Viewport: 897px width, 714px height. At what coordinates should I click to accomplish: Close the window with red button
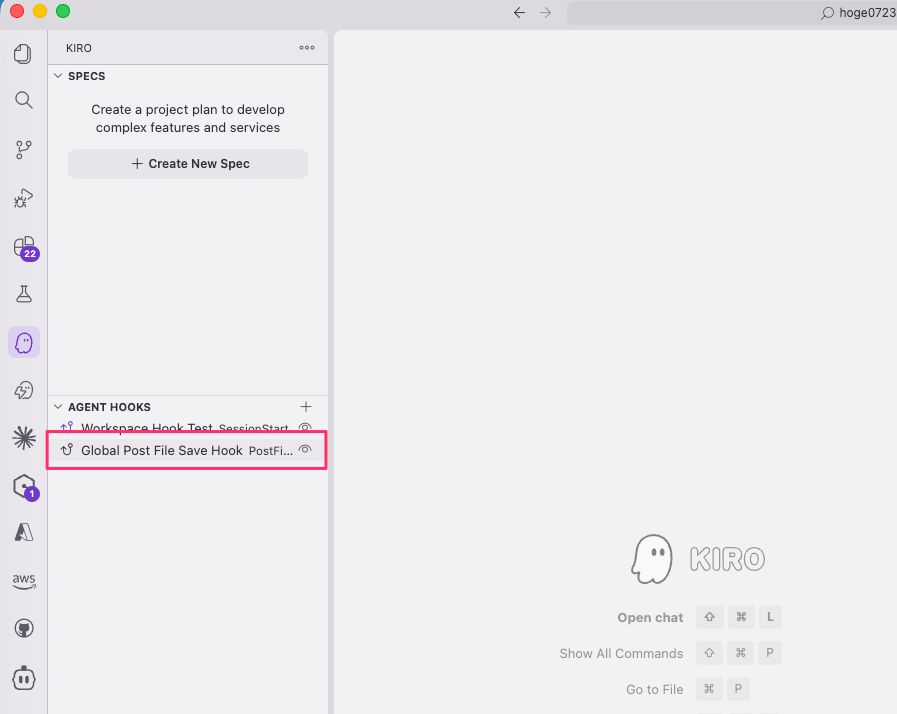(x=17, y=11)
